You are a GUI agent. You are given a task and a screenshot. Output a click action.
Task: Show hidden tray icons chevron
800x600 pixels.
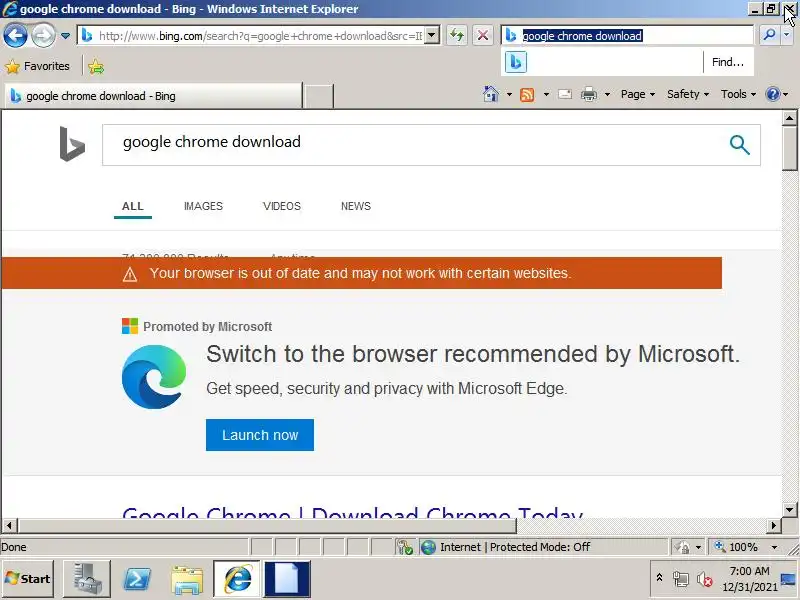[x=659, y=578]
